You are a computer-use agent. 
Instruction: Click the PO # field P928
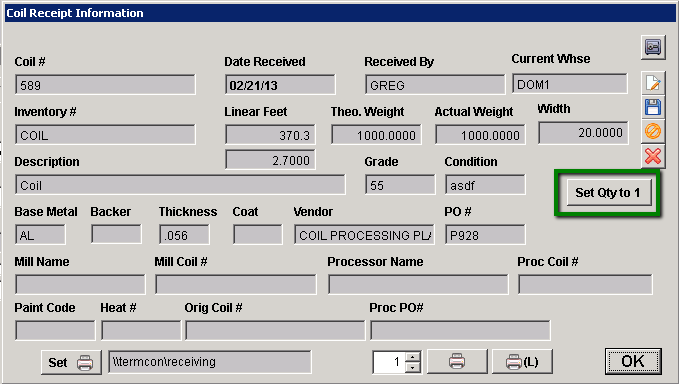[485, 235]
